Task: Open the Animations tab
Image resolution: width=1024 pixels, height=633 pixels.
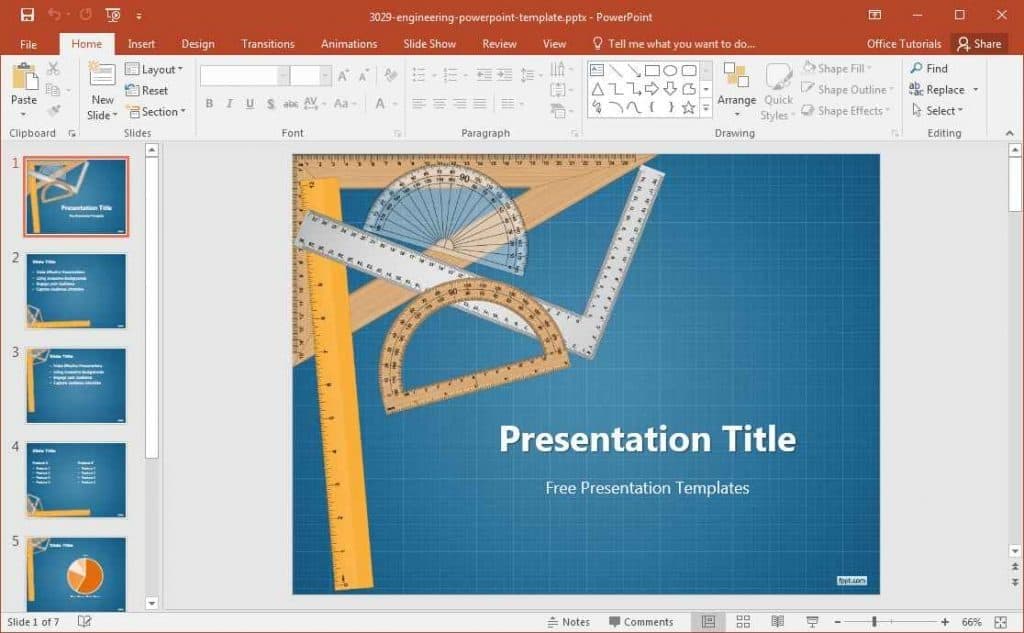Action: (349, 44)
